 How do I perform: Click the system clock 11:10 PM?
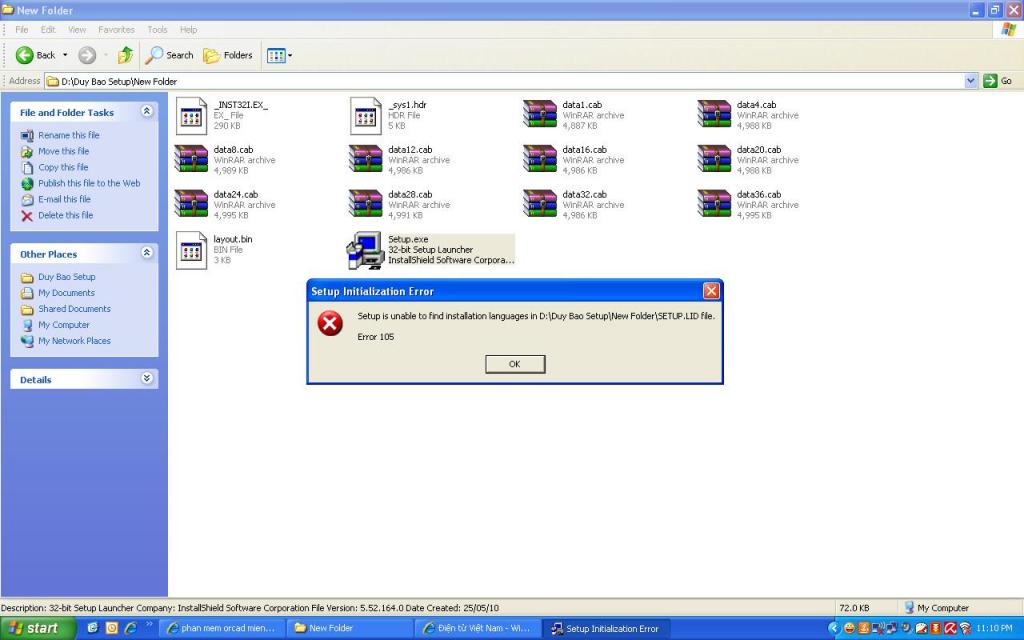[x=995, y=628]
